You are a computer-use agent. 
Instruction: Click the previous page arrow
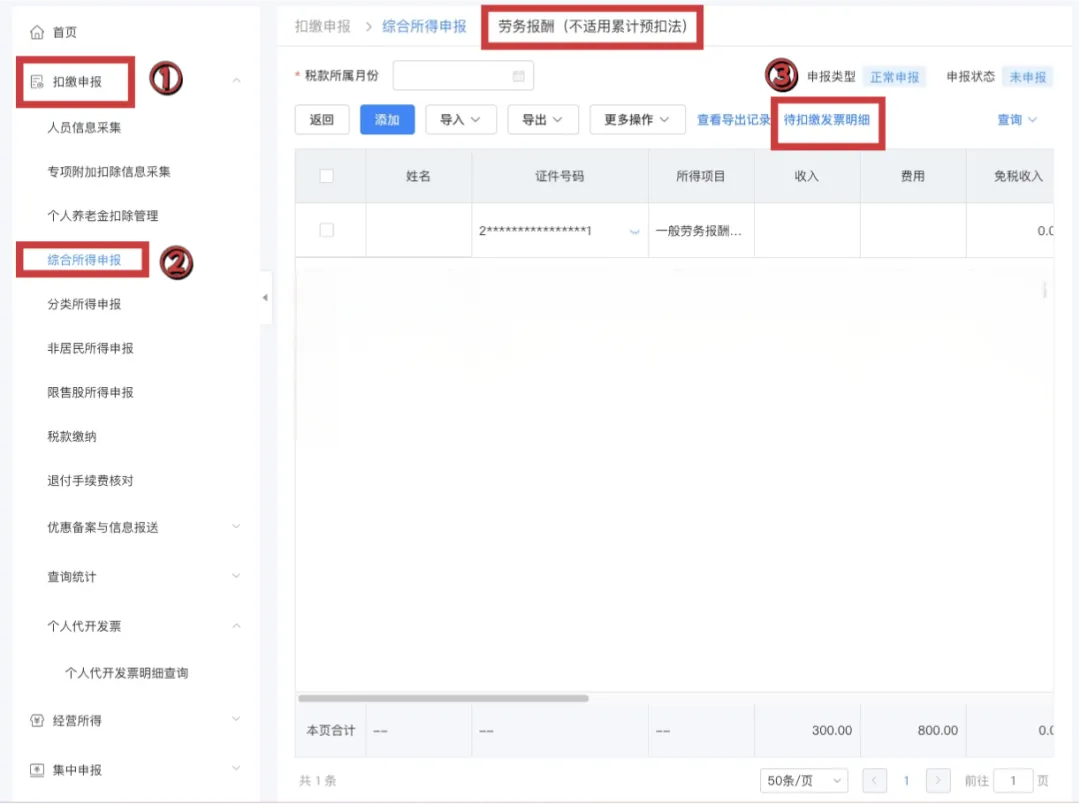pyautogui.click(x=875, y=780)
